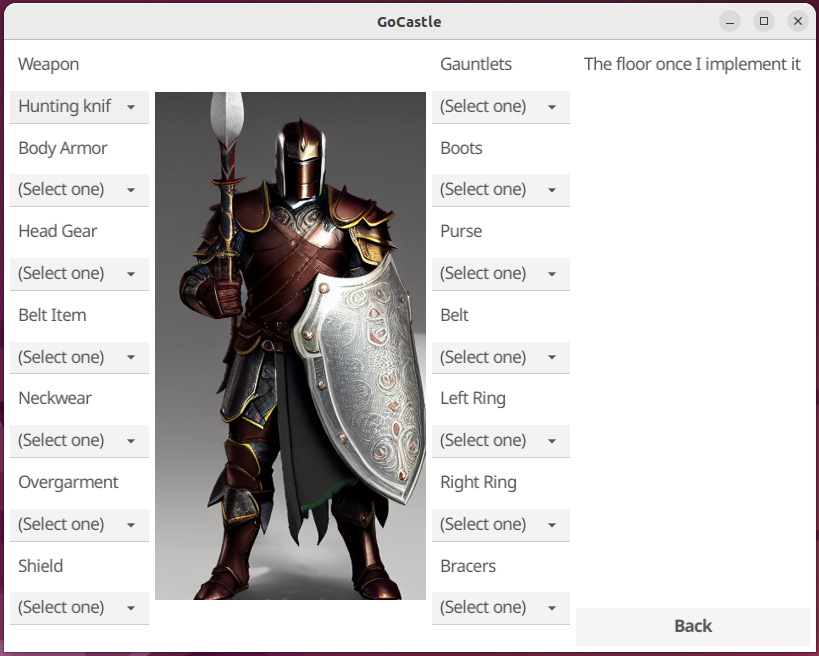Expand the Overgarment dropdown
The width and height of the screenshot is (819, 656).
(79, 525)
